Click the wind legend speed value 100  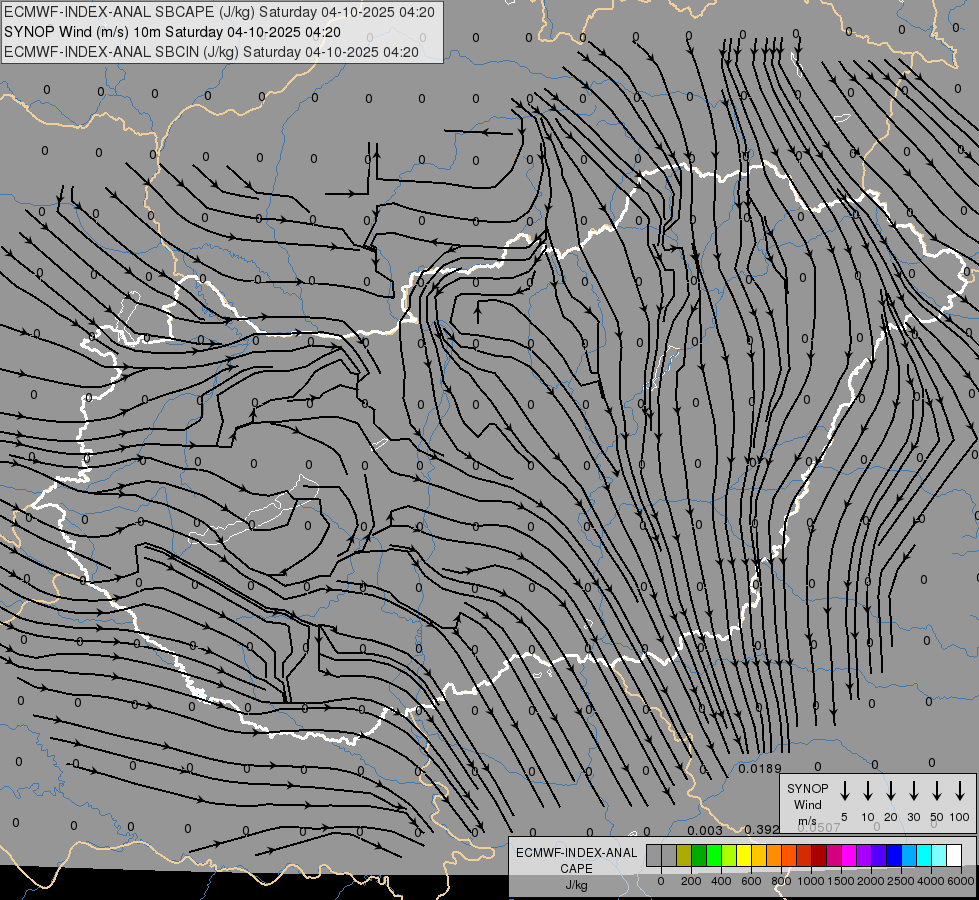coord(960,817)
